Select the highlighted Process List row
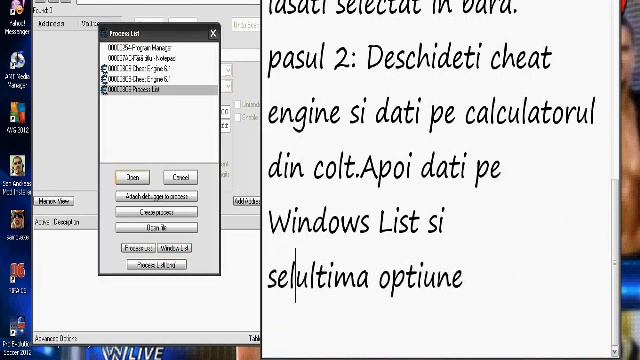The height and width of the screenshot is (360, 640). point(159,89)
